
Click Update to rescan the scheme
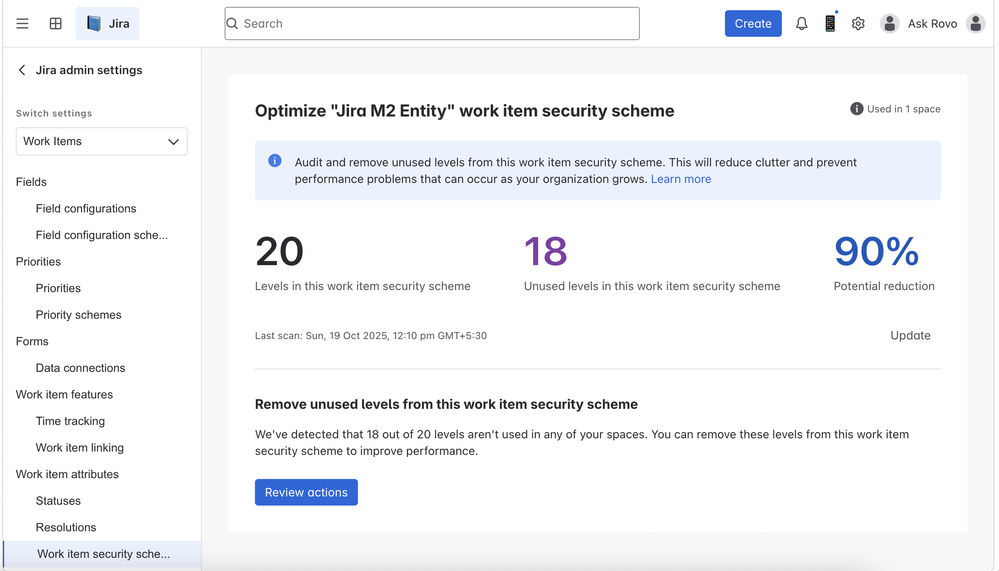click(910, 336)
